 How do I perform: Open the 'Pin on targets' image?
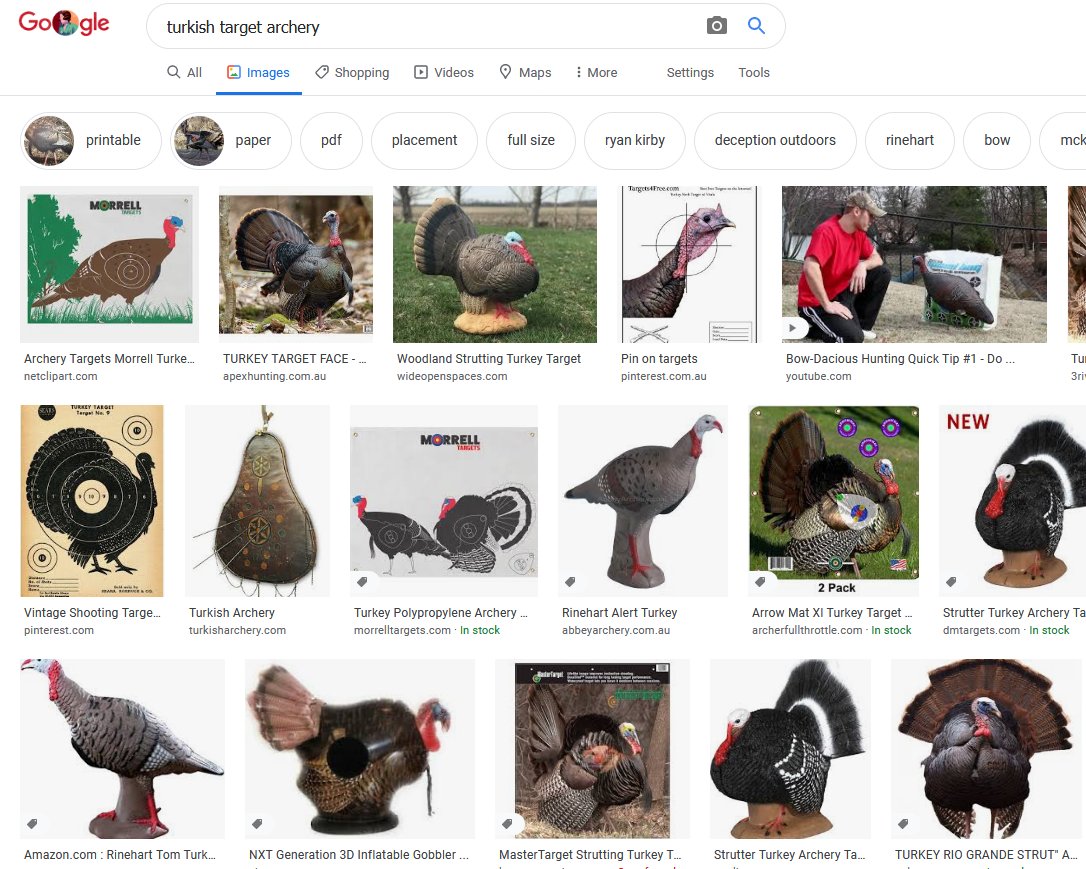tap(687, 264)
